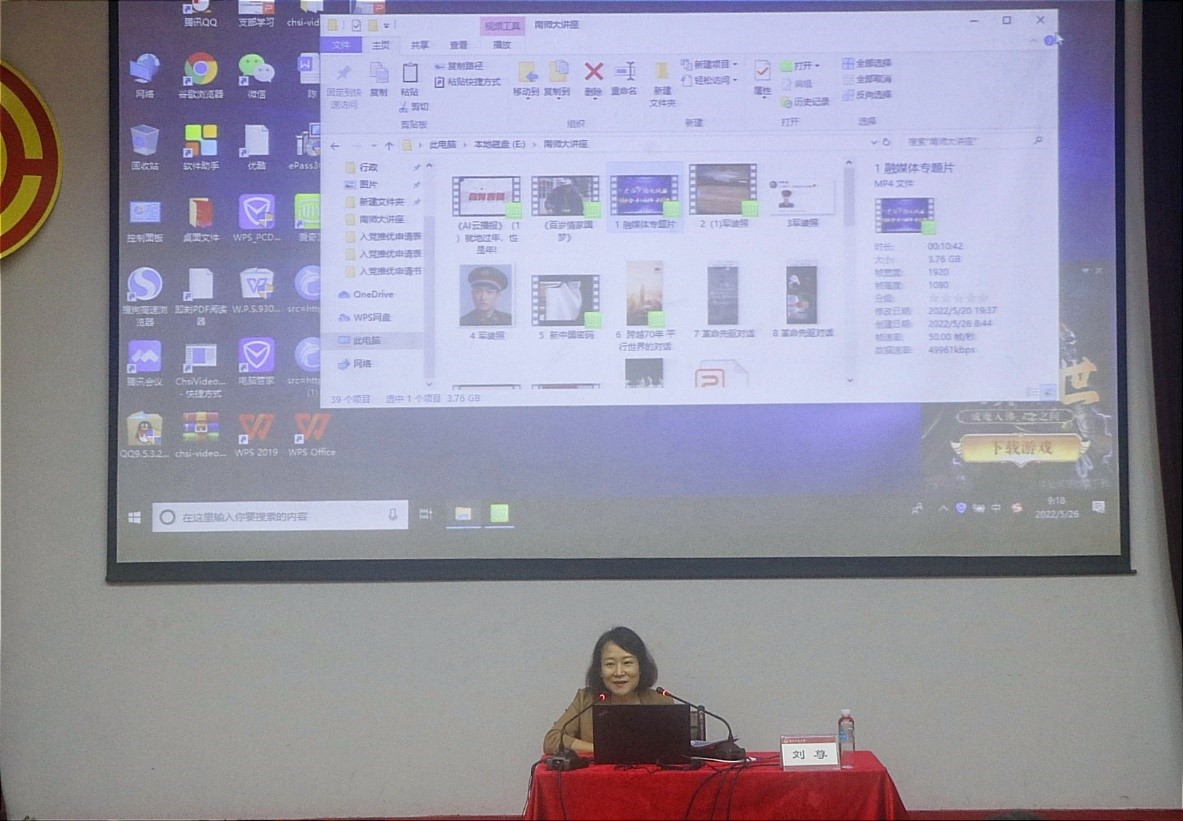
Task: Refresh the folder view in address bar
Action: [886, 142]
